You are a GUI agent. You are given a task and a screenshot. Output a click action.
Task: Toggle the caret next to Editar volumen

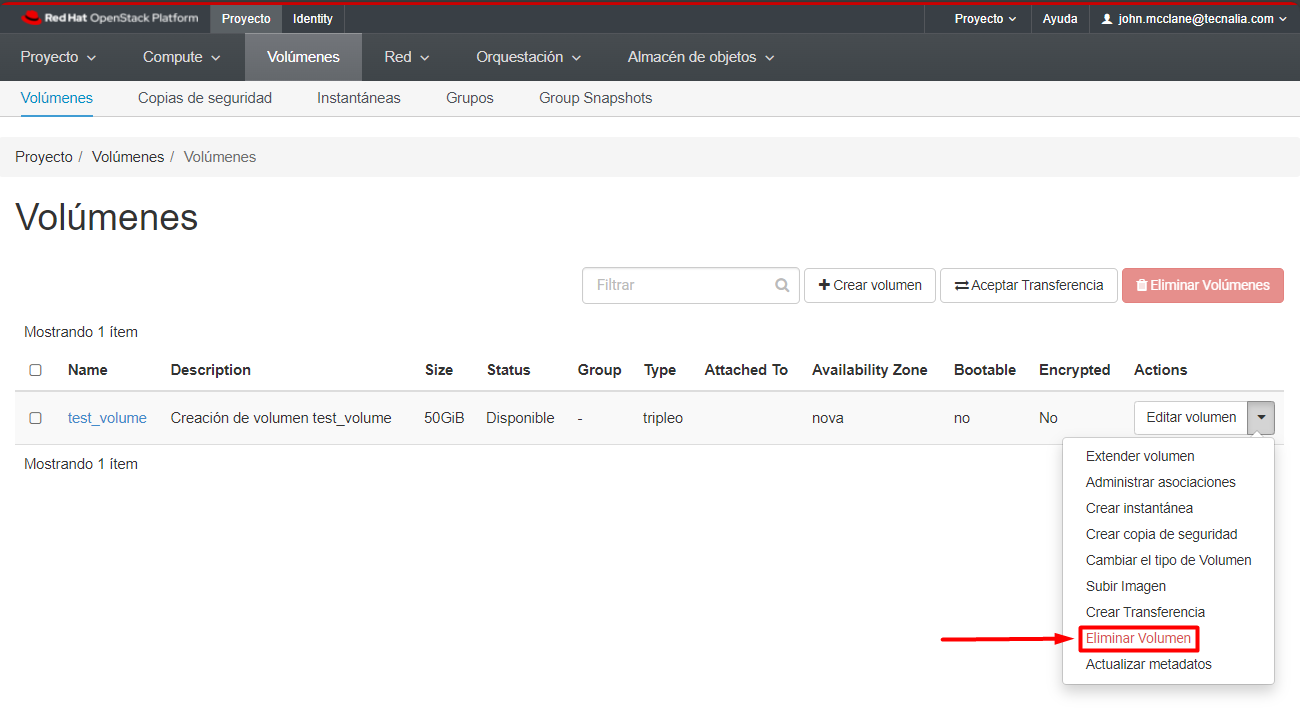coord(1261,418)
